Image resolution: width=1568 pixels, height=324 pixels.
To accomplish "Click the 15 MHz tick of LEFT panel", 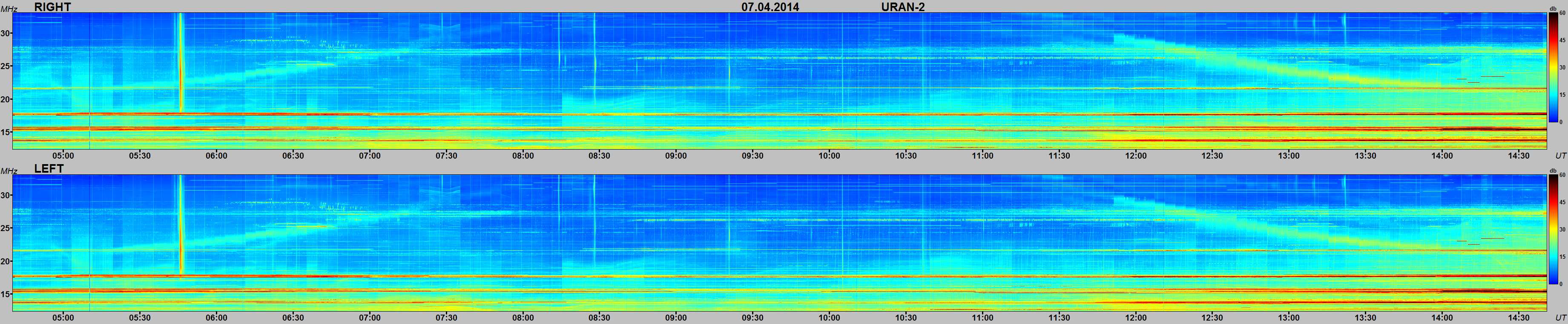I will 6,294.
